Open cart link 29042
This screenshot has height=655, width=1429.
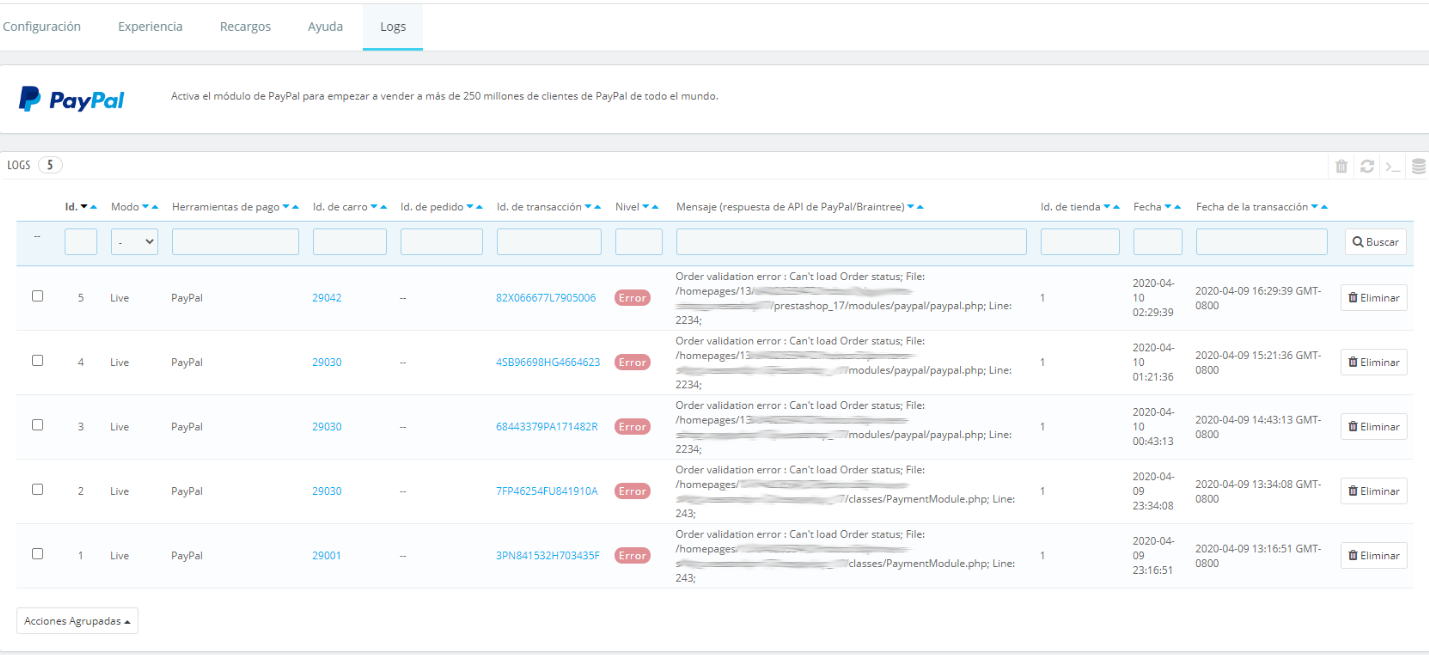coord(327,298)
